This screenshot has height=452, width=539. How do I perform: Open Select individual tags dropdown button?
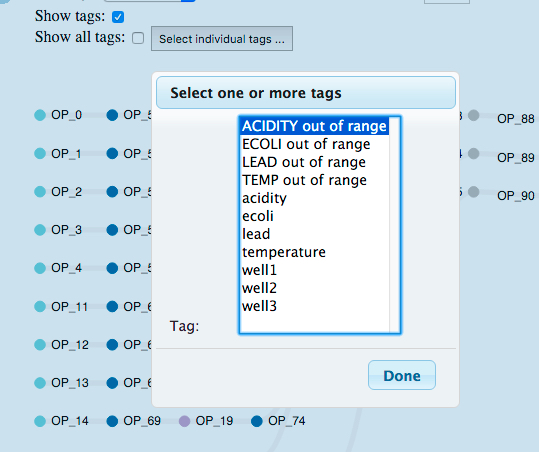pos(222,39)
